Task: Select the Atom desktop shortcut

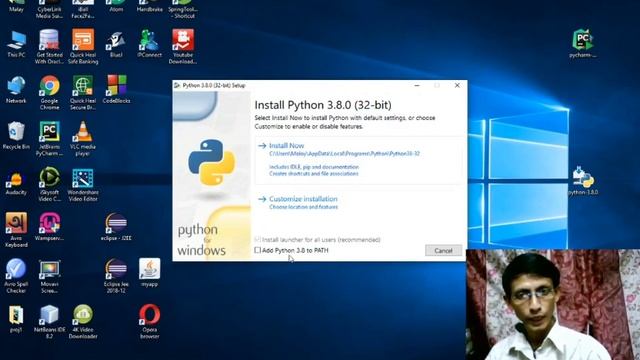Action: click(116, 6)
